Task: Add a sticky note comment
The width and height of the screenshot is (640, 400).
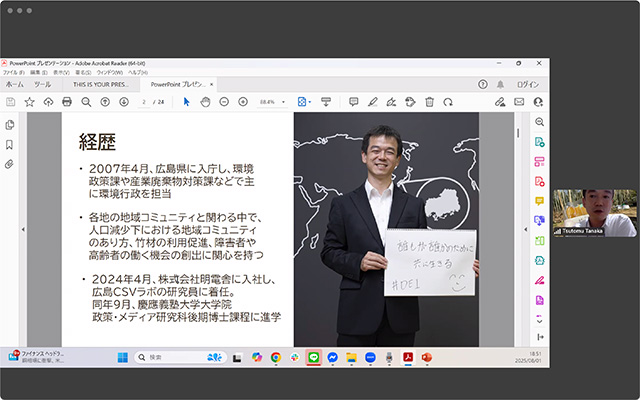Action: [x=353, y=102]
